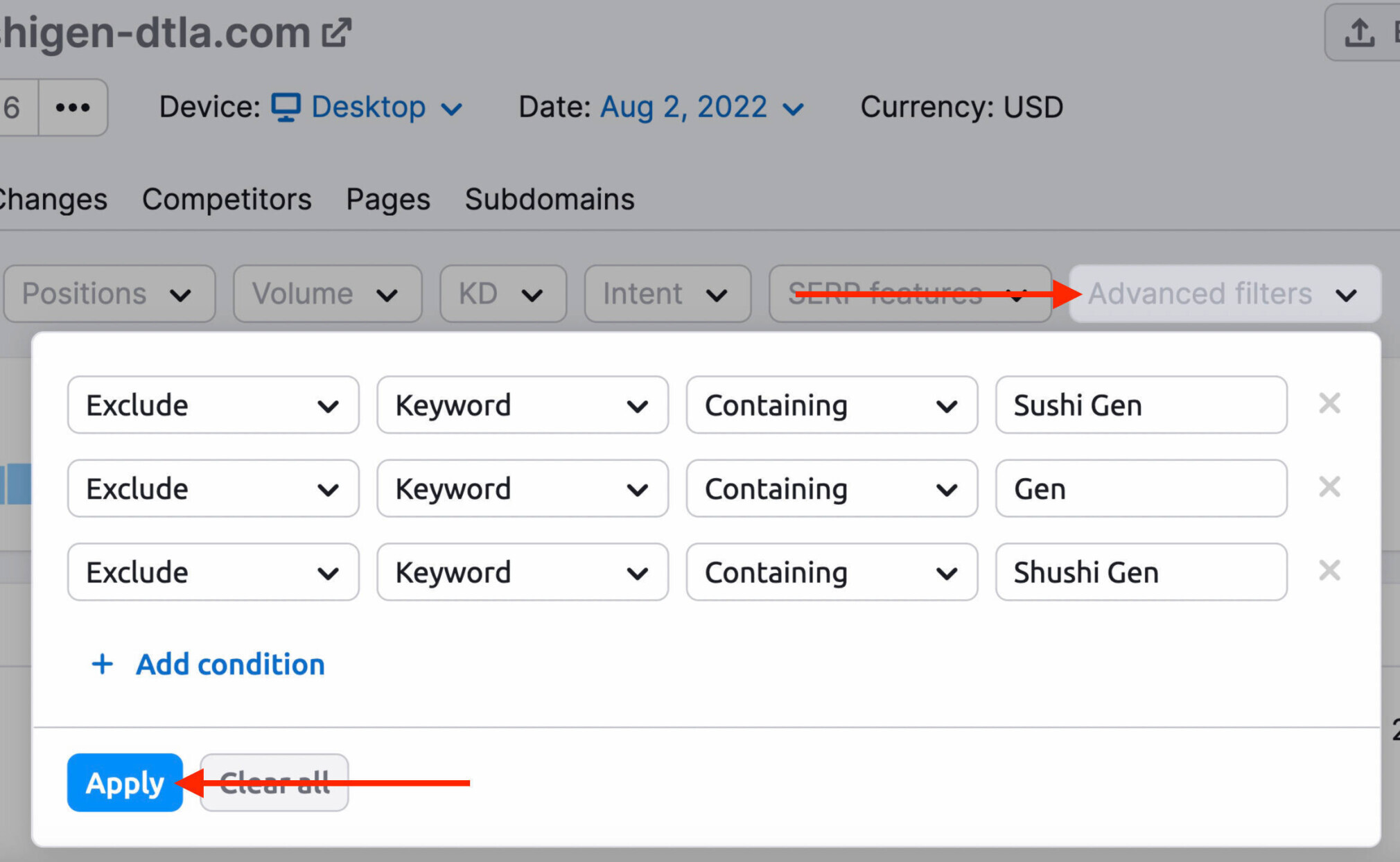1400x862 pixels.
Task: Expand the Positions filter
Action: pos(110,294)
